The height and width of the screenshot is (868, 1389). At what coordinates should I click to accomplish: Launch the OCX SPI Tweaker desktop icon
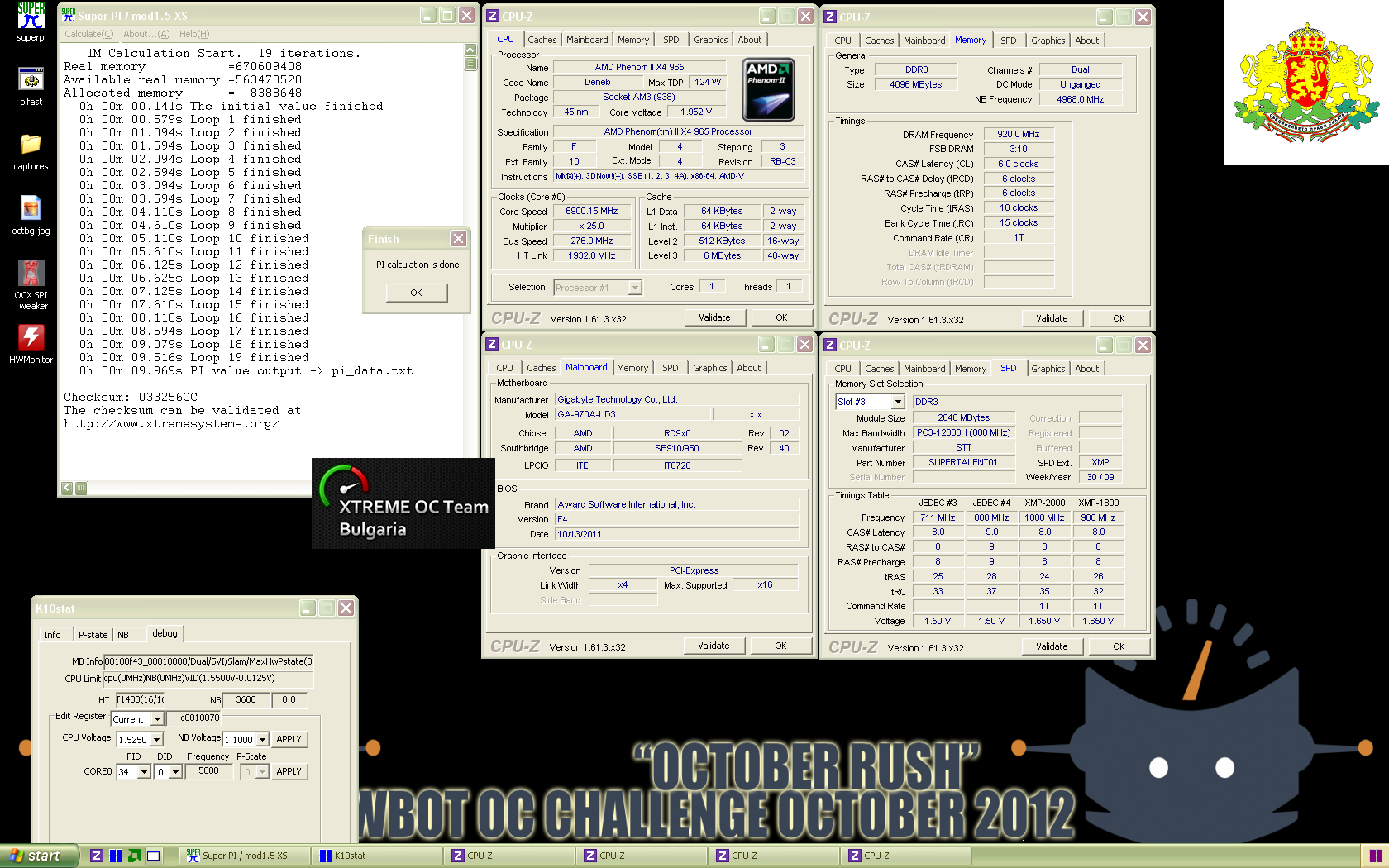(31, 285)
